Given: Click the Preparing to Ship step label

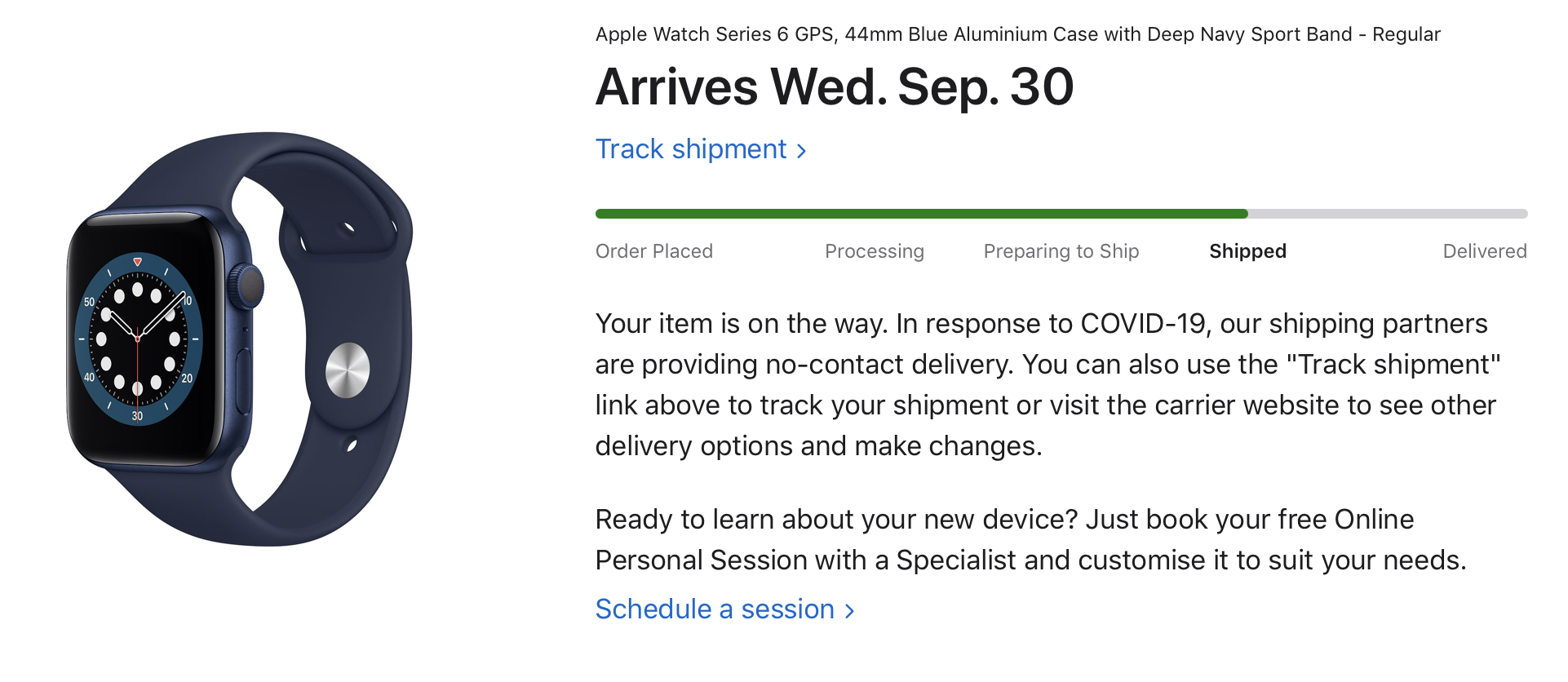Looking at the screenshot, I should [x=1061, y=251].
